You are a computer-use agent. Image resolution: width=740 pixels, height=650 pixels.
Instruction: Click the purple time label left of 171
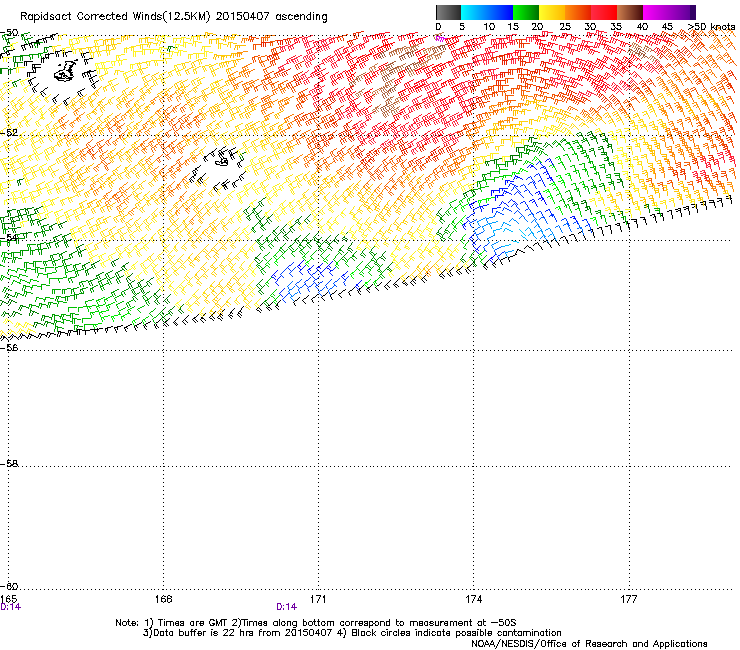(x=286, y=607)
